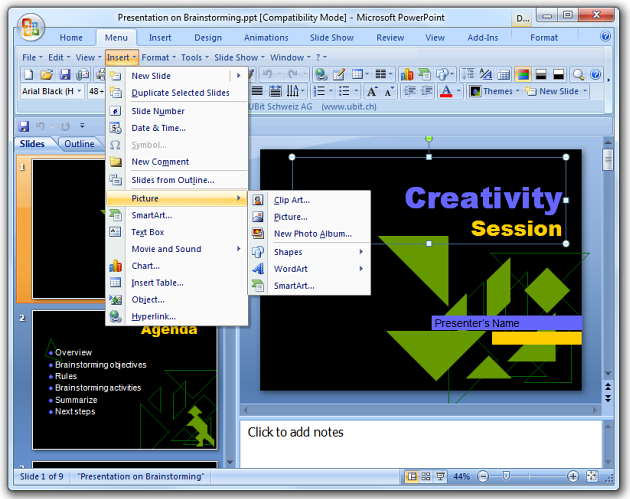630x499 pixels.
Task: Click the zoom out minus button
Action: pyautogui.click(x=483, y=476)
